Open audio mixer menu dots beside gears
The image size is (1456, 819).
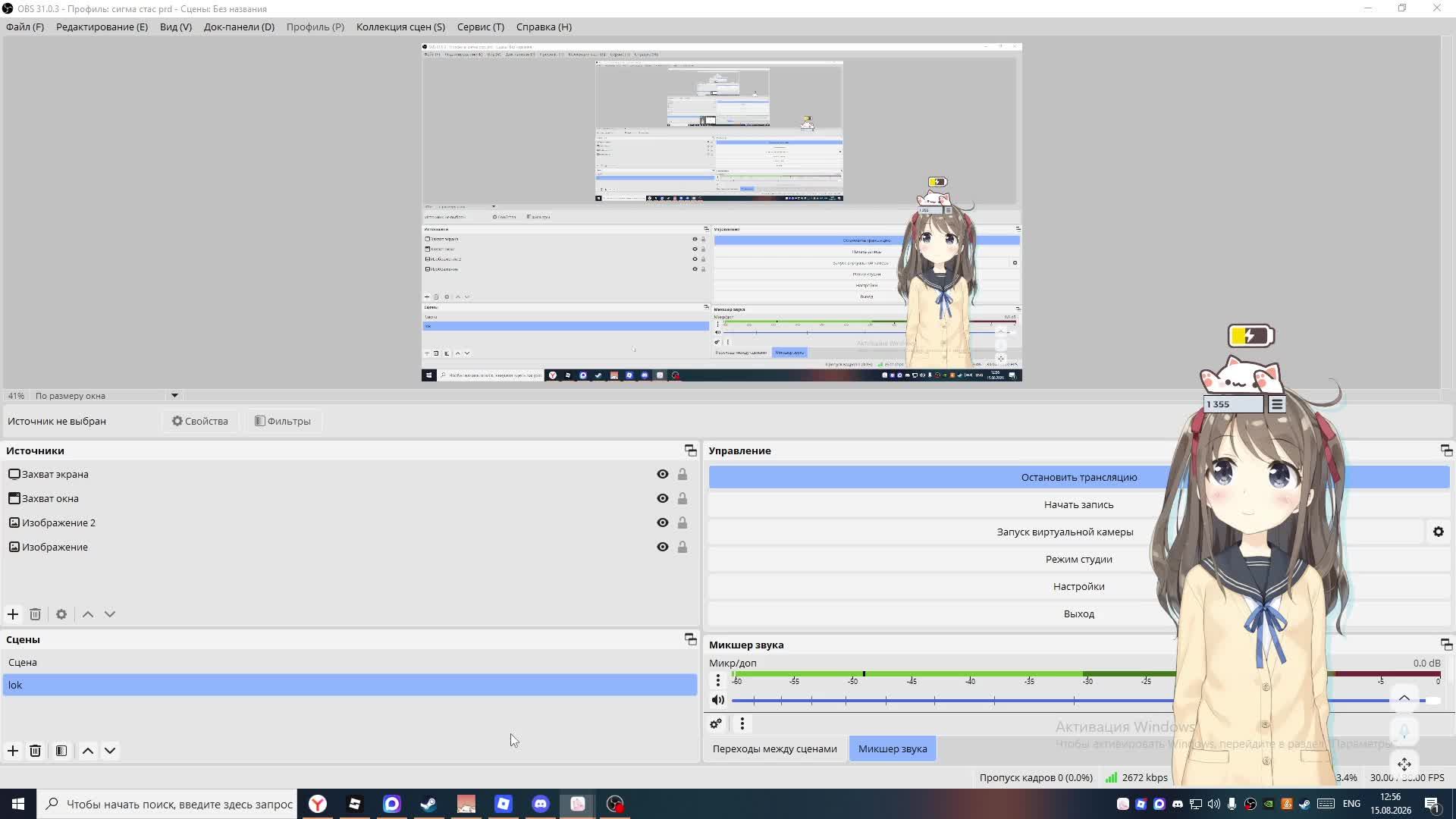point(742,723)
